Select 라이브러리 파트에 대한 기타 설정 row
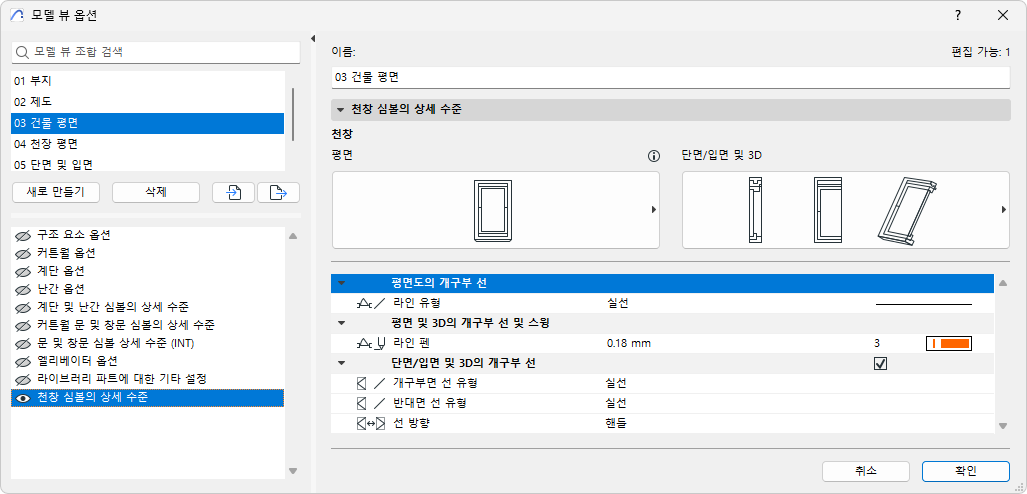1027x494 pixels. coord(147,379)
